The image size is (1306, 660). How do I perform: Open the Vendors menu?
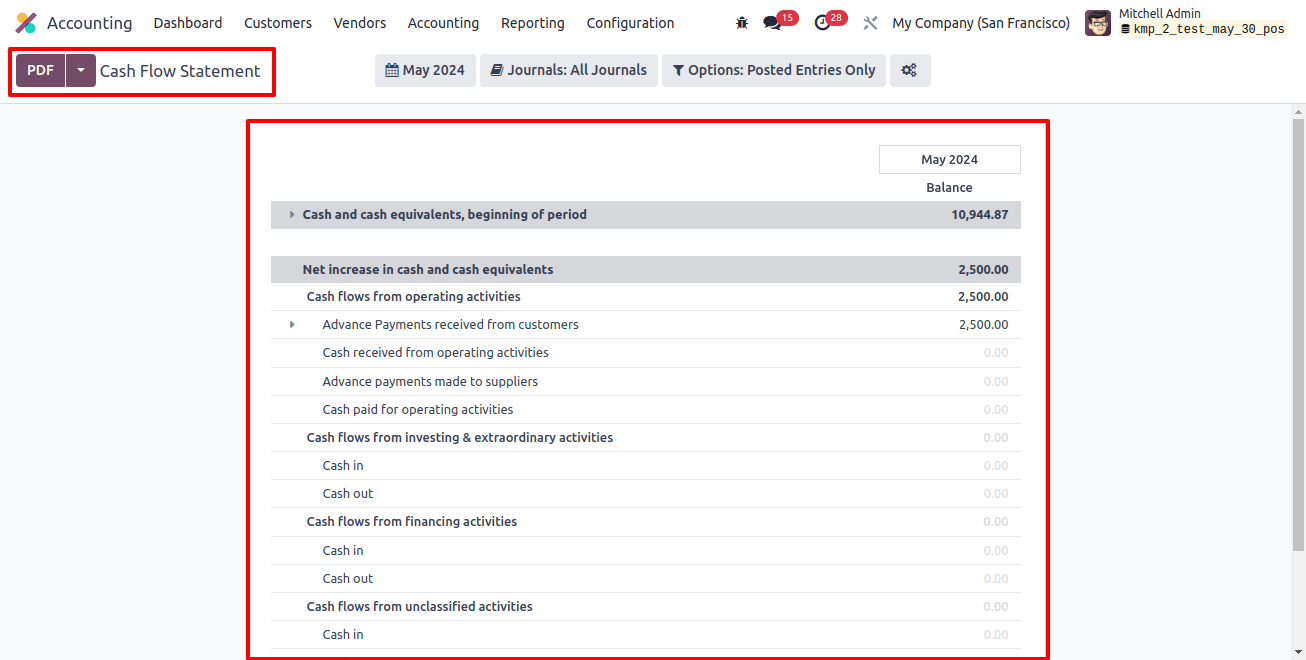(x=360, y=23)
